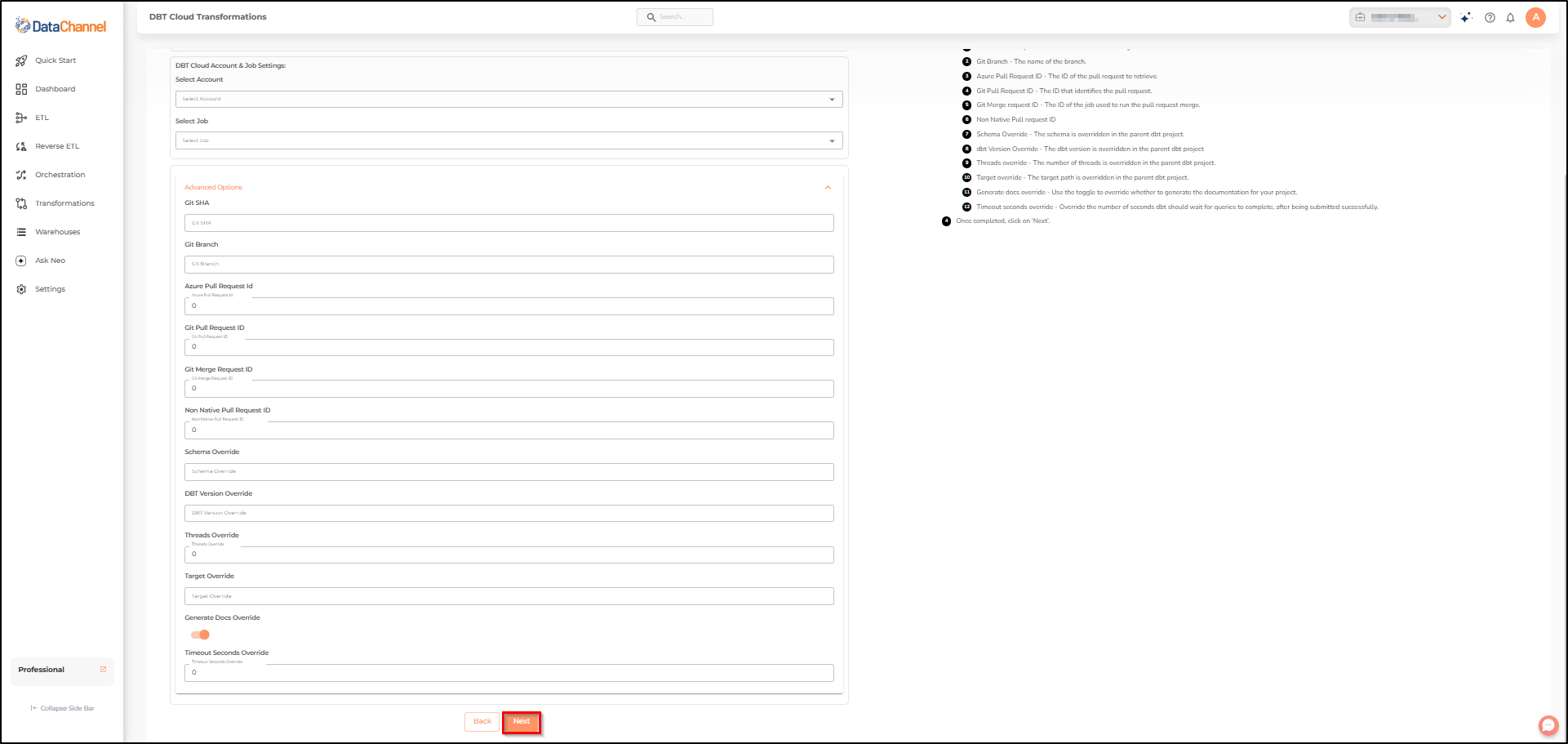Click Collapse Side Bar text

coord(68,708)
